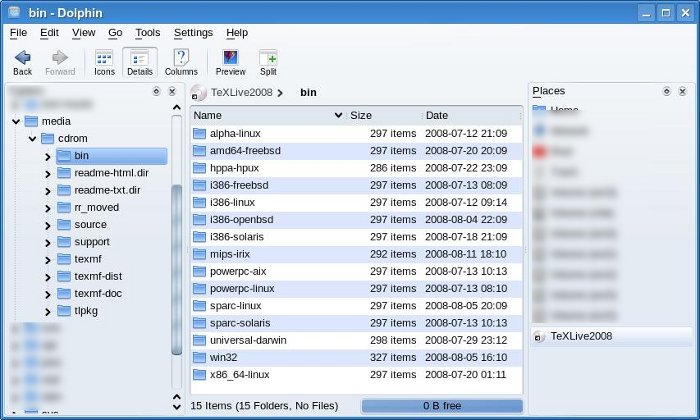Click the alpha-linux folder icon
Viewport: 700px width, 420px height.
[x=199, y=133]
